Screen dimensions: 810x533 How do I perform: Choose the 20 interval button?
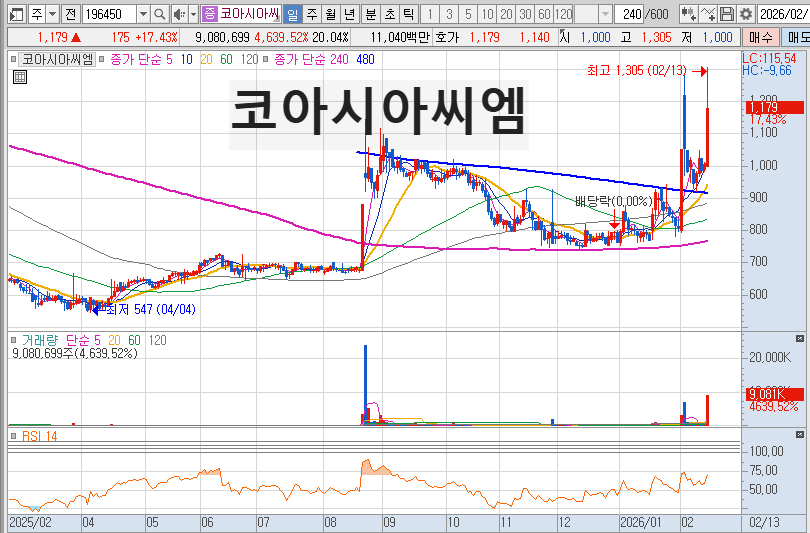pyautogui.click(x=506, y=14)
